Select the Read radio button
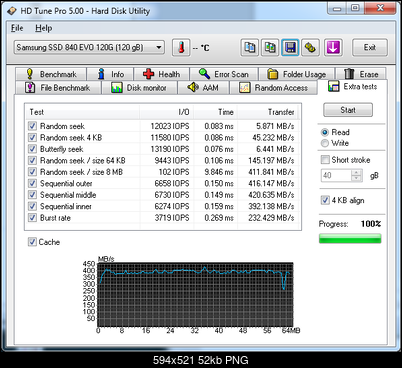402x368 pixels. coord(325,132)
